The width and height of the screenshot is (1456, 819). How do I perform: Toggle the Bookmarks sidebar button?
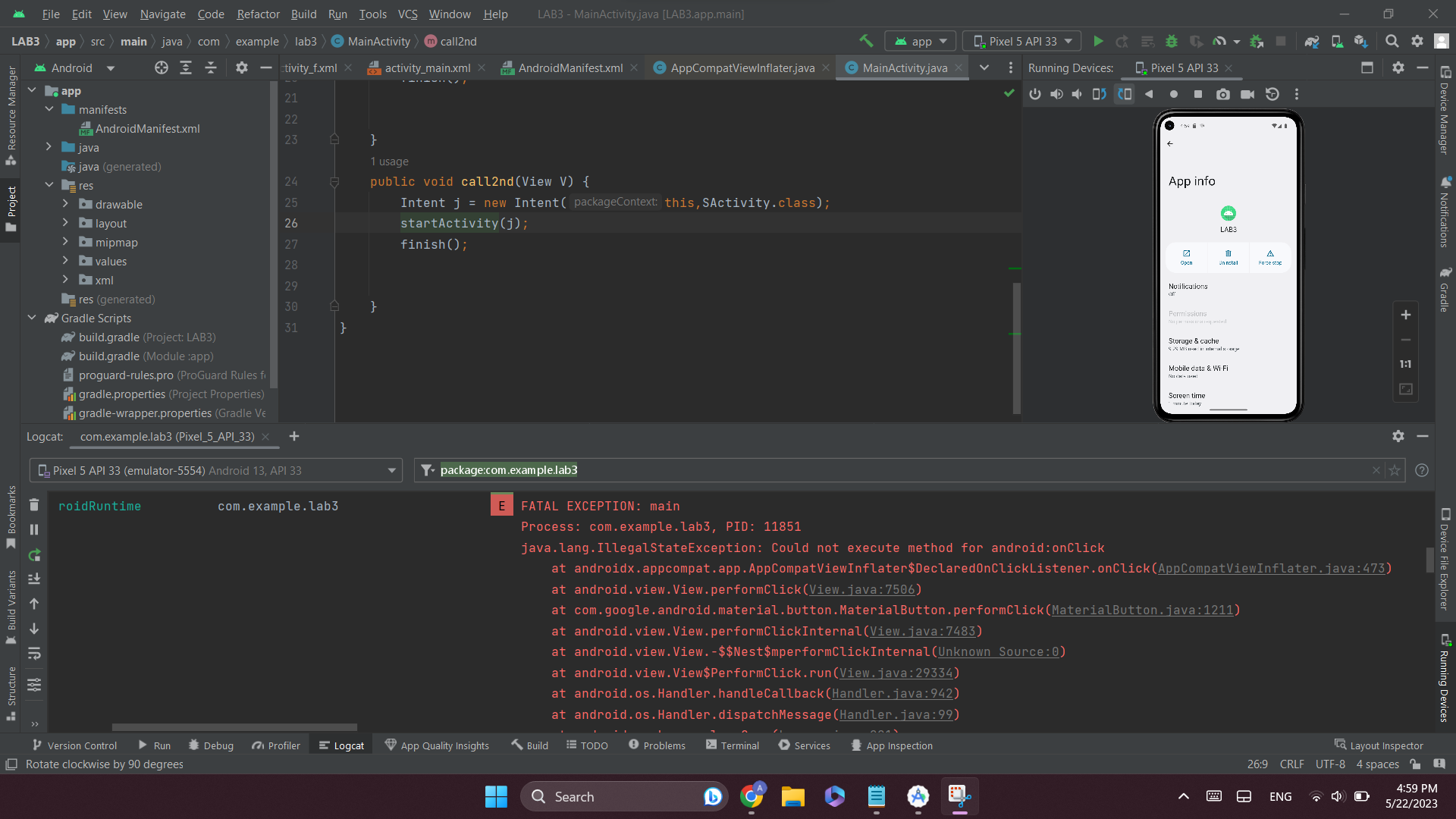[11, 518]
